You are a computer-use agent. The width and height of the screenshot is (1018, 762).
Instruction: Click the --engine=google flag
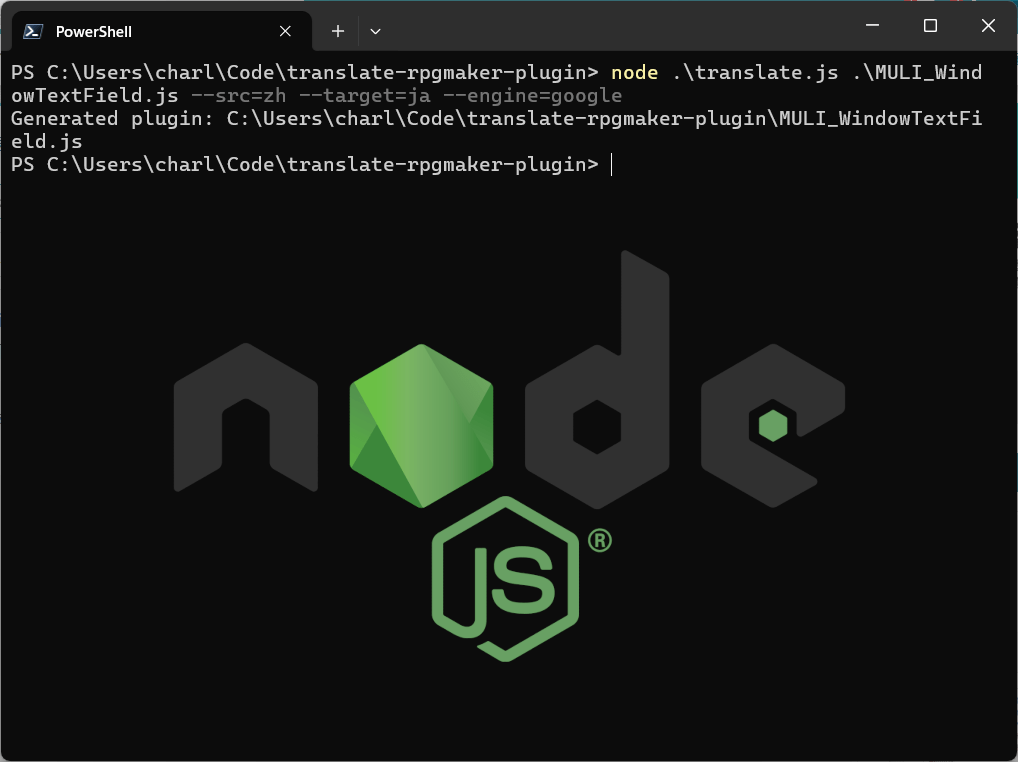(532, 96)
